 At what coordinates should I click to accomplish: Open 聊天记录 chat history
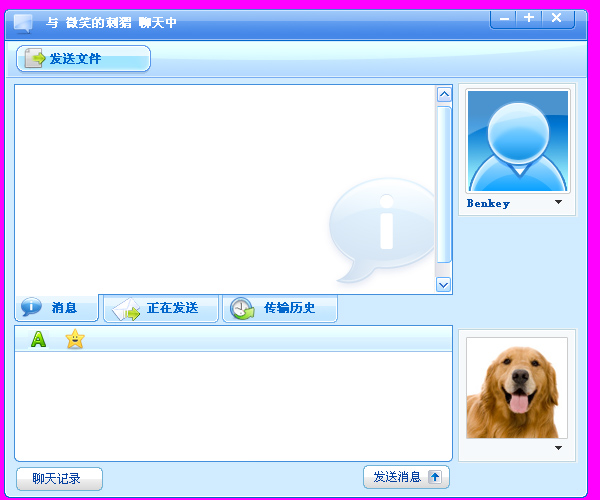(x=59, y=479)
